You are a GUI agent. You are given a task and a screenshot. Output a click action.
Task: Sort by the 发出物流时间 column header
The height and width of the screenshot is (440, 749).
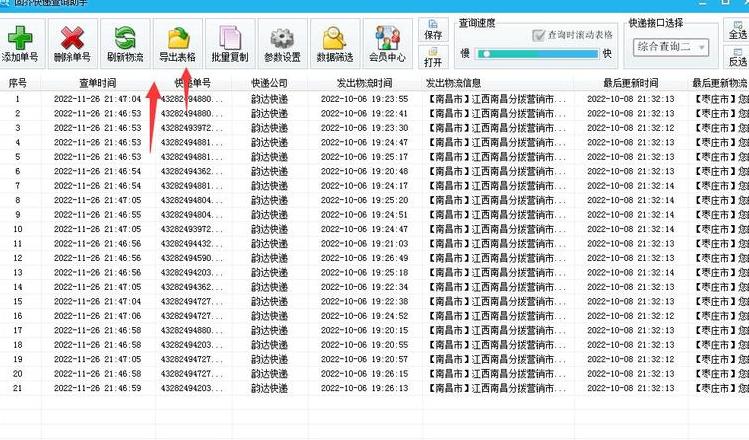(x=364, y=83)
